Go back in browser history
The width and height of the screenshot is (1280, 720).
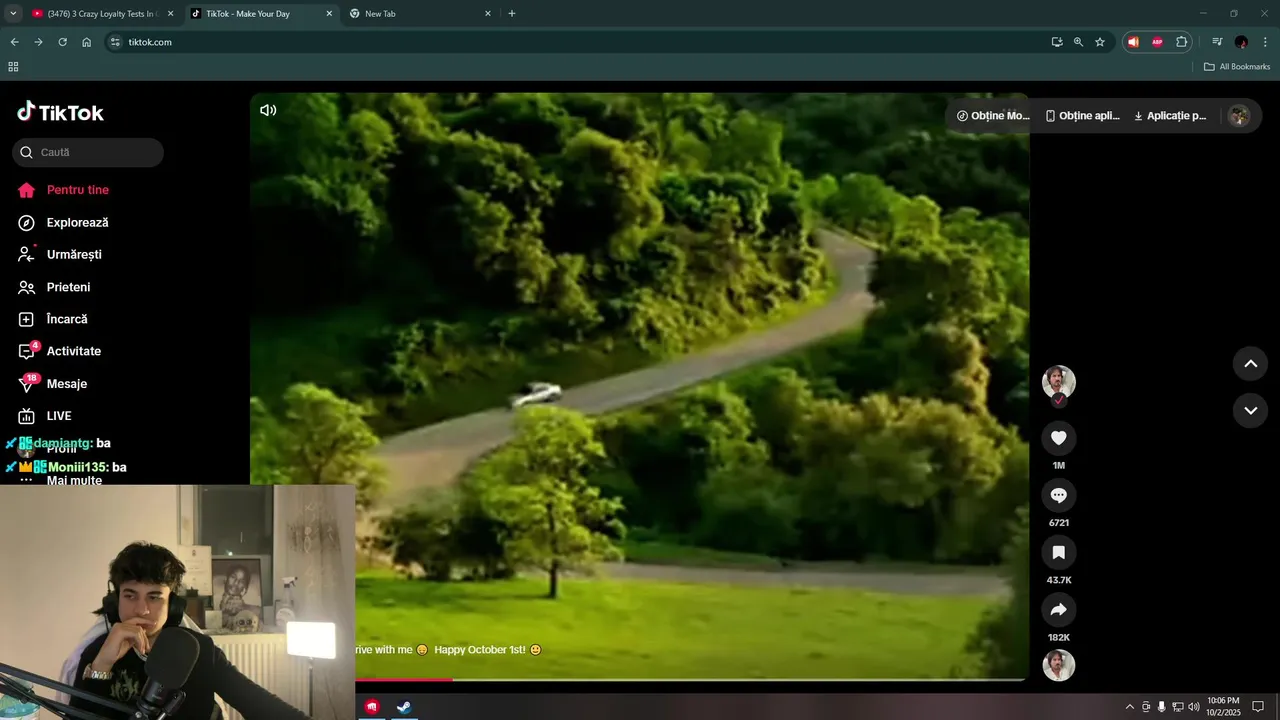[14, 42]
